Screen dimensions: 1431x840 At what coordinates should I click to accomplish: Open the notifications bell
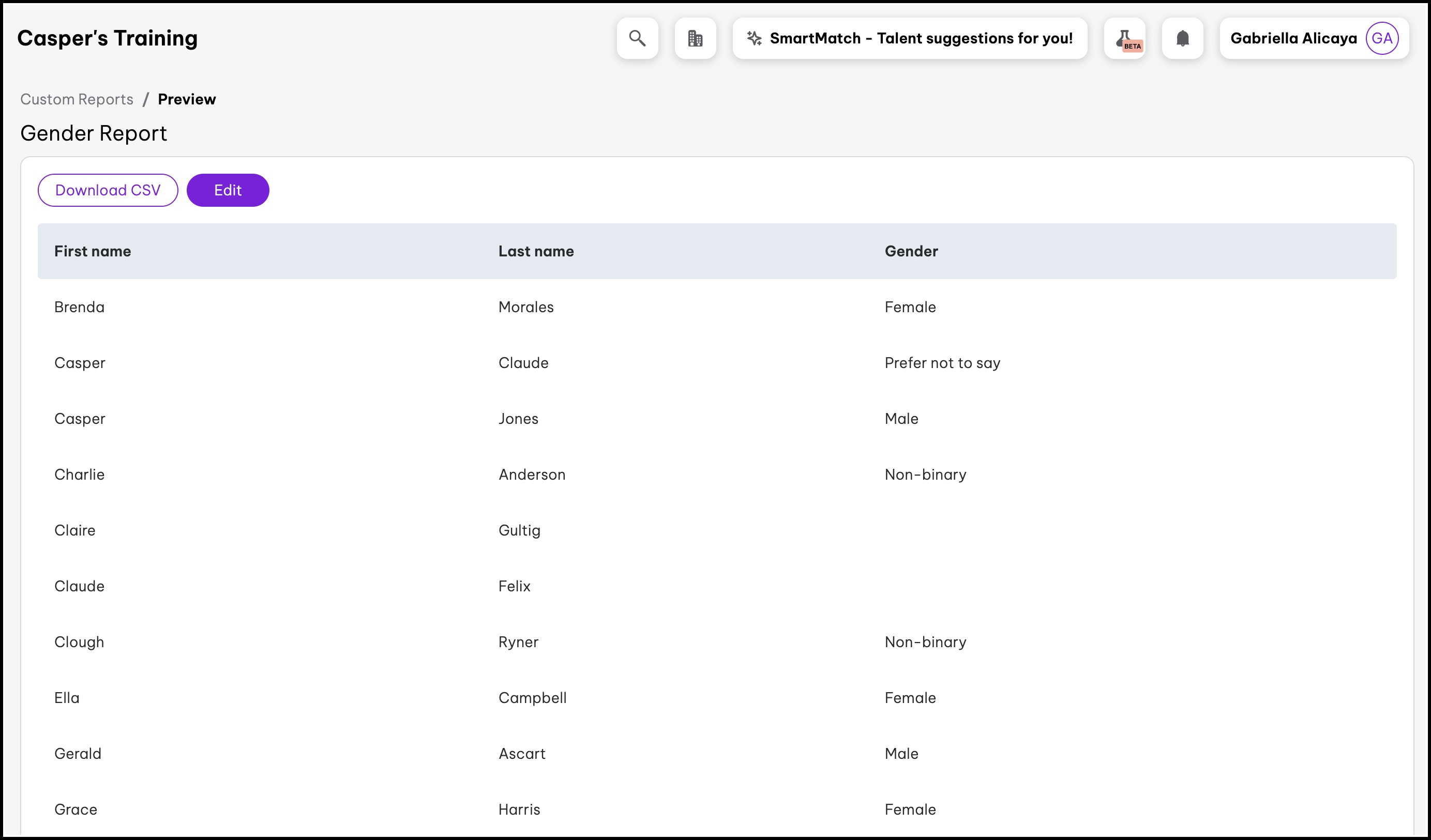tap(1182, 38)
